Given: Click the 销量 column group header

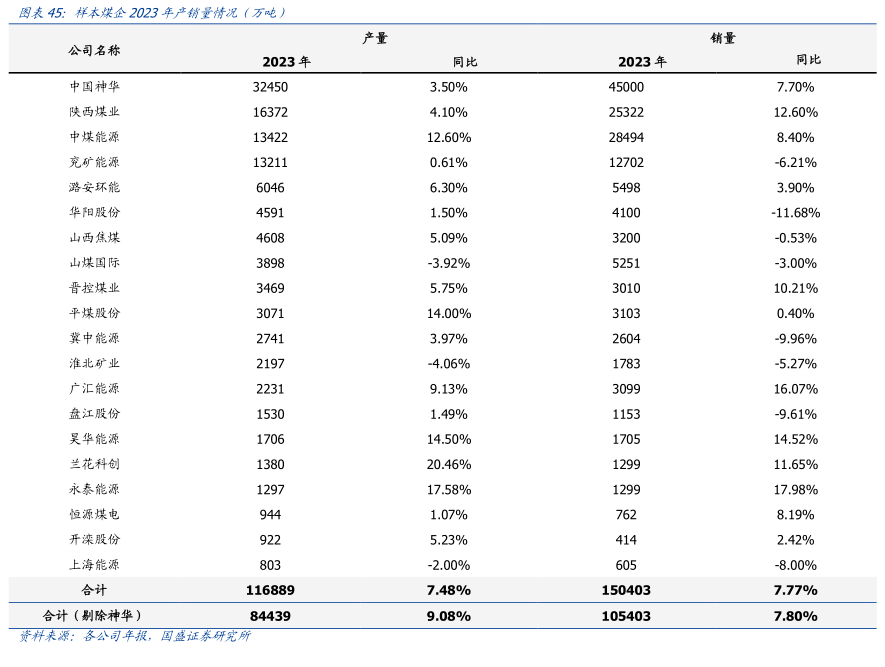Looking at the screenshot, I should coord(723,38).
